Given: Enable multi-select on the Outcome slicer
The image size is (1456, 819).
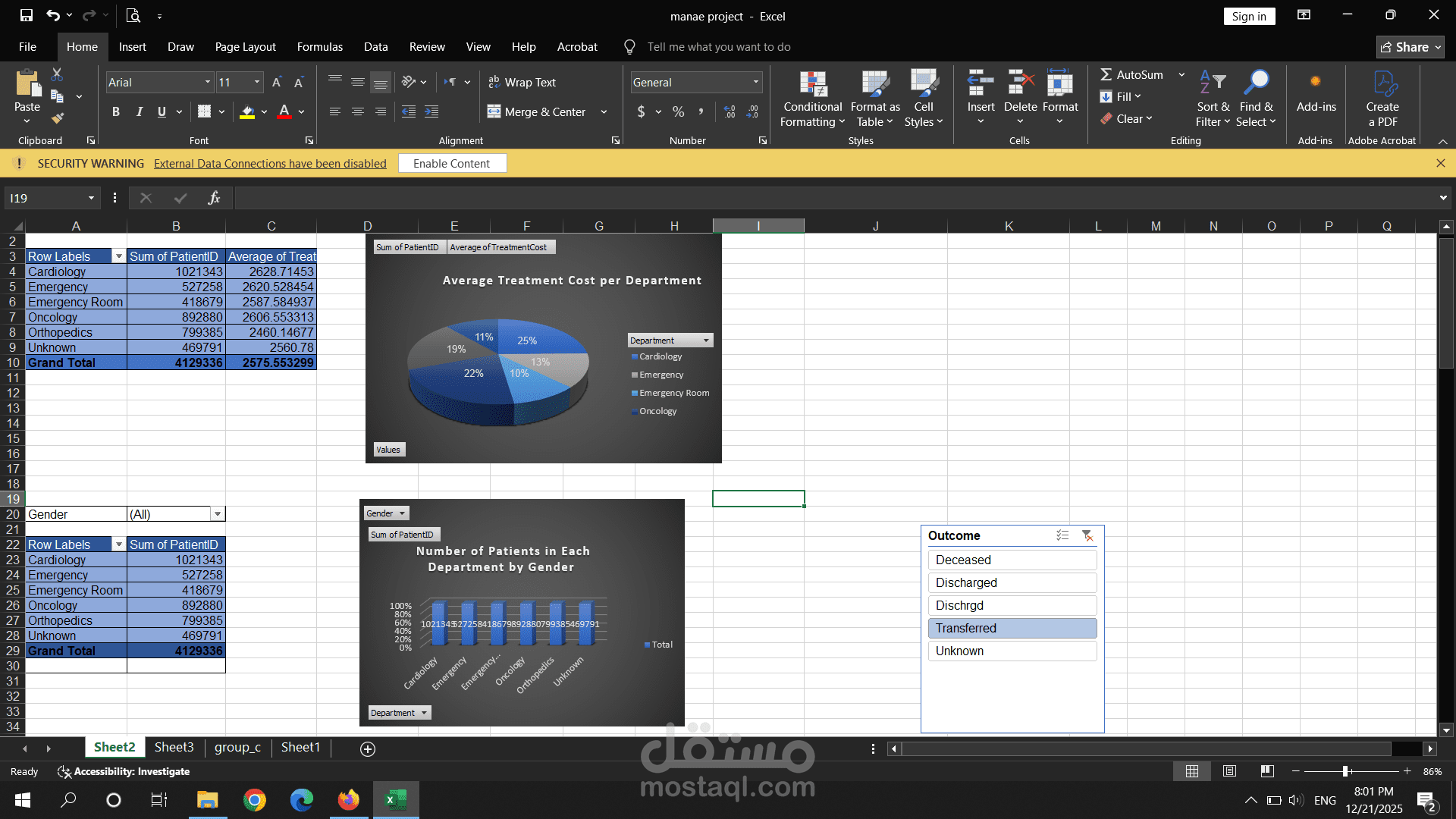Looking at the screenshot, I should pos(1063,535).
